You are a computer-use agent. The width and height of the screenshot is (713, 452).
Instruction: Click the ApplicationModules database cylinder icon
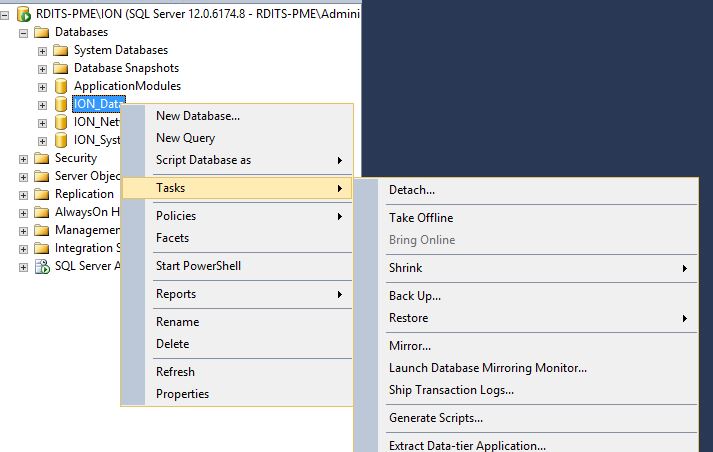coord(61,86)
